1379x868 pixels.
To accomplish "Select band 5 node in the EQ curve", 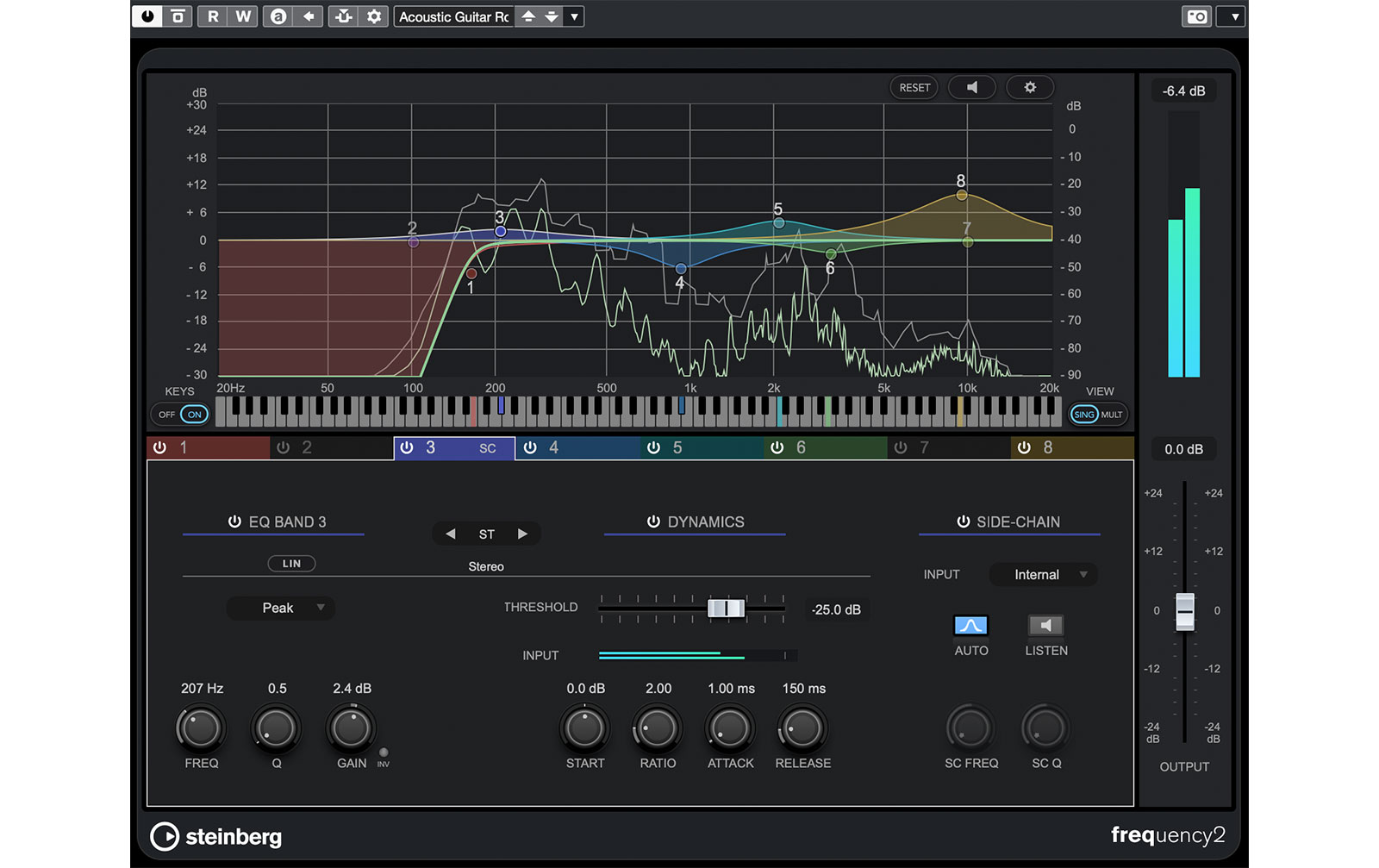I will (x=779, y=223).
